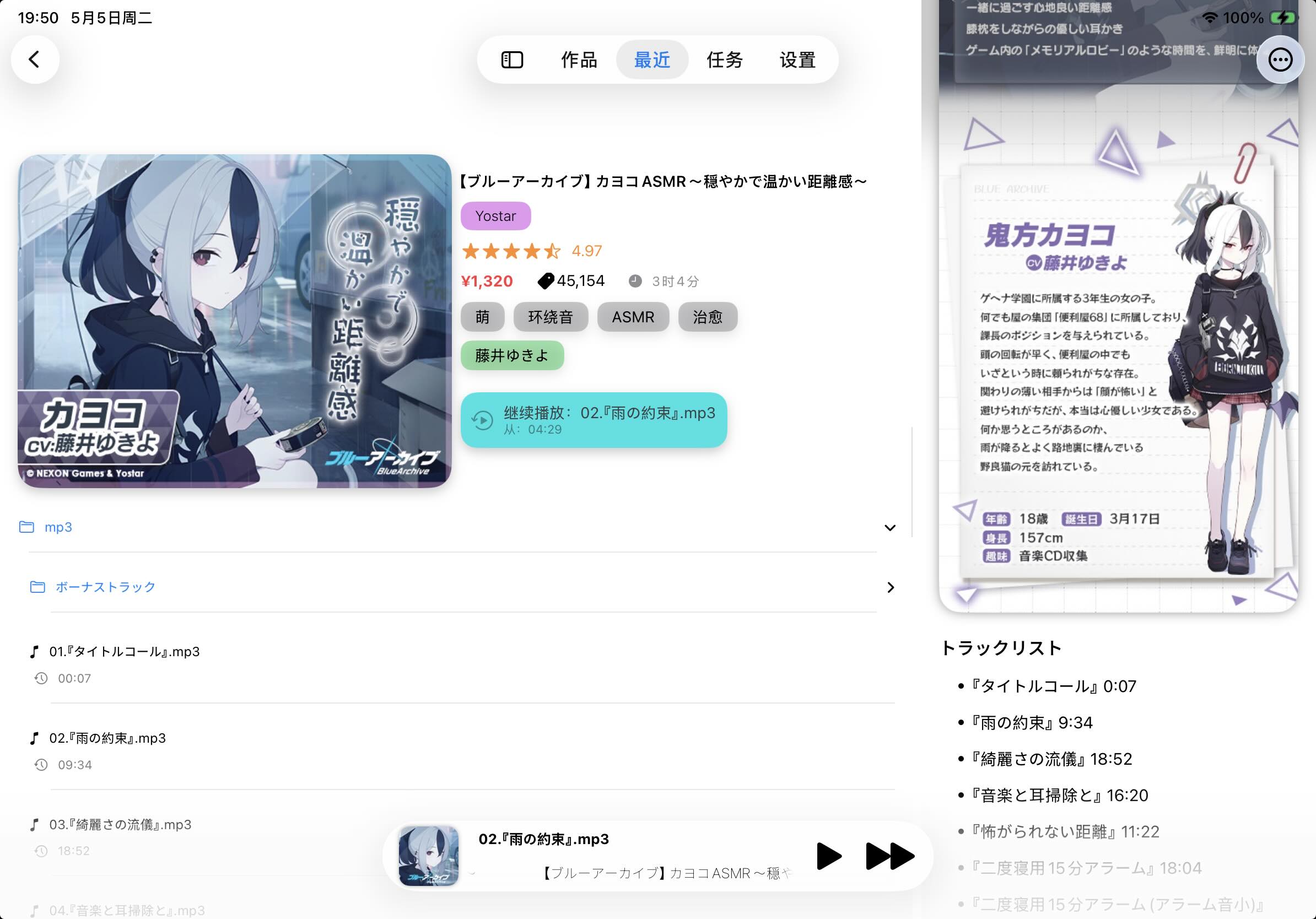Screen dimensions: 1316x919
Task: Click tracklist entry 『雨の約束』 9:34
Action: [x=1032, y=723]
